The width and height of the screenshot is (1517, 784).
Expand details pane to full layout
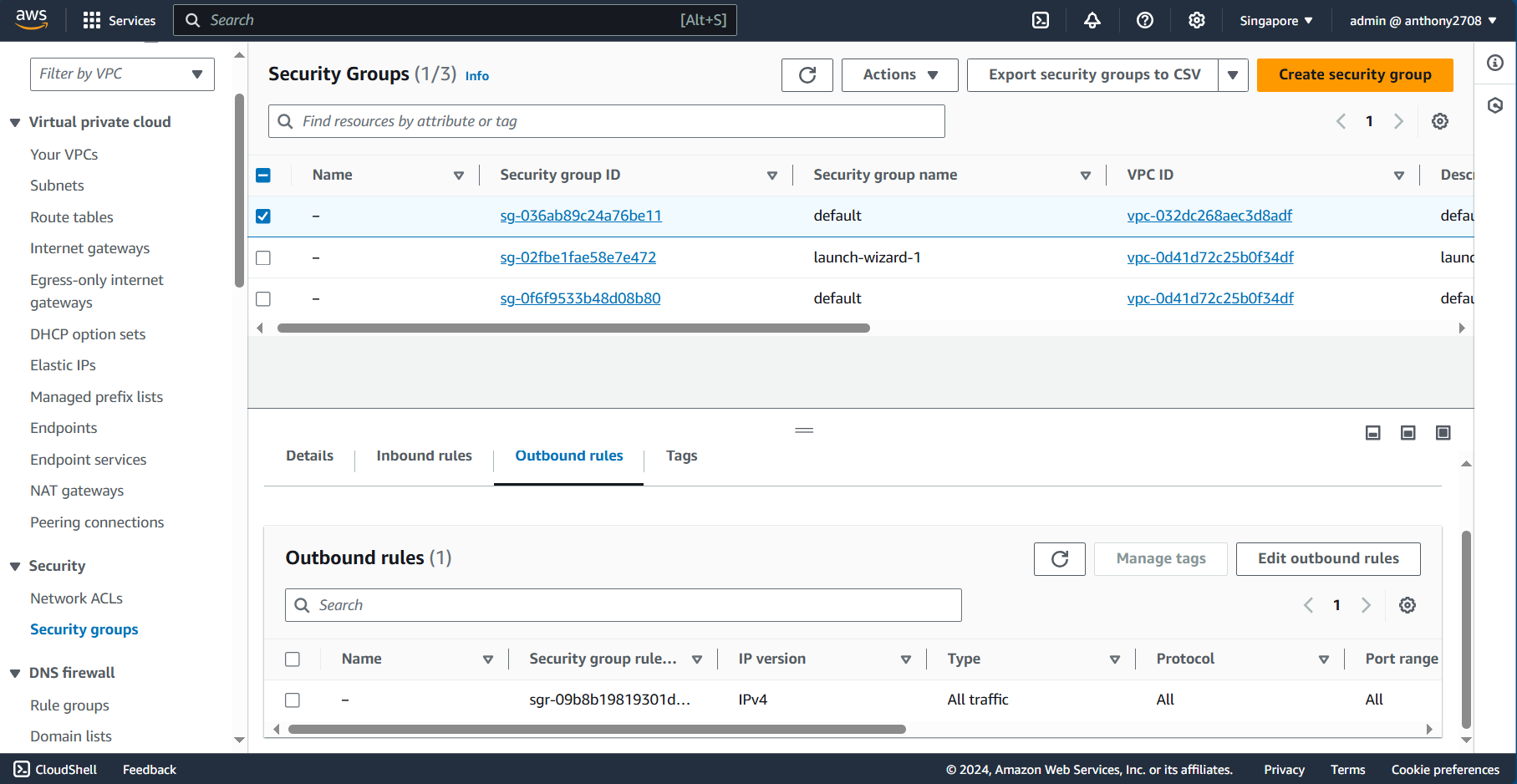click(x=1443, y=433)
